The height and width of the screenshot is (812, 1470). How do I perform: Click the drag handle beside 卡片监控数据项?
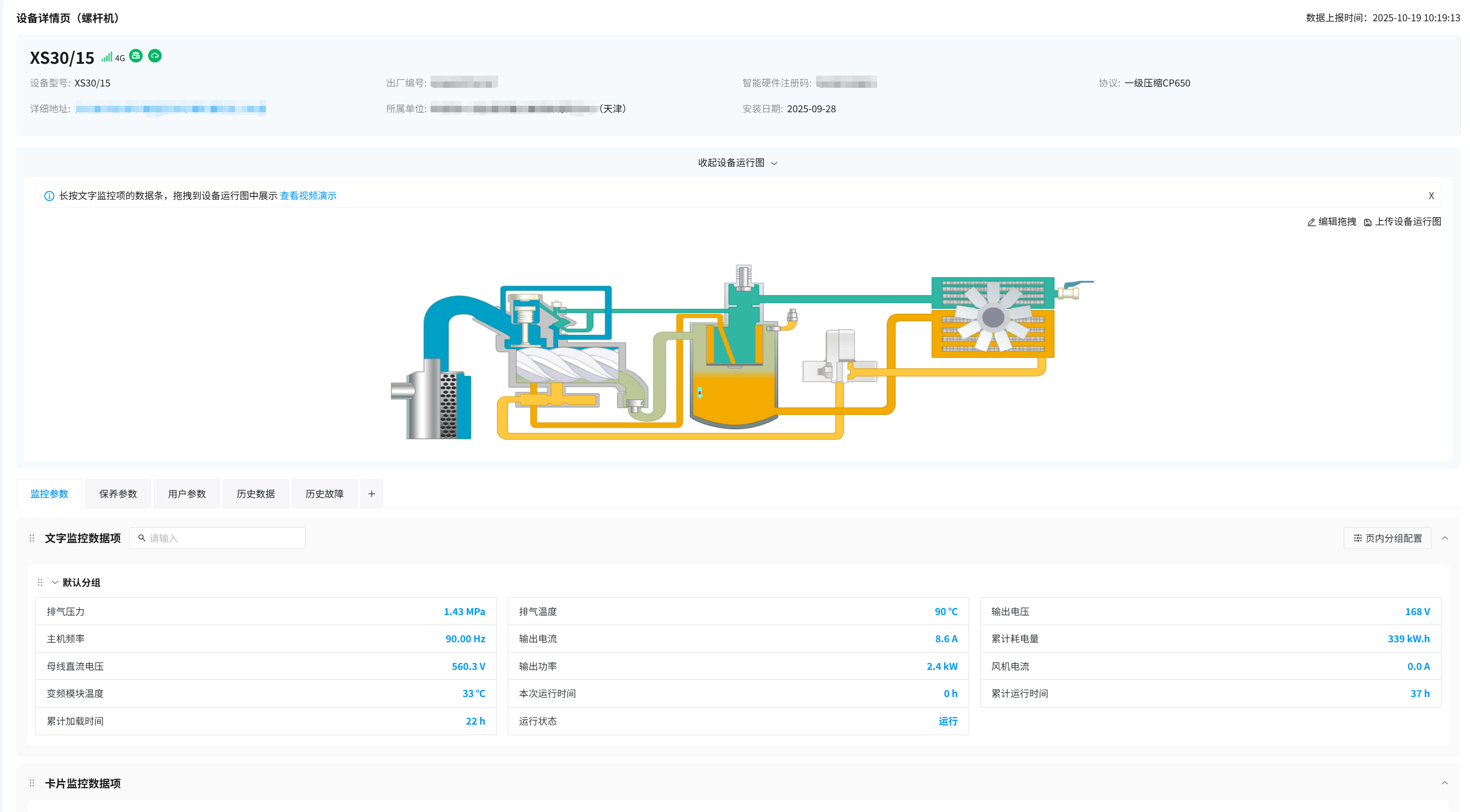(32, 783)
